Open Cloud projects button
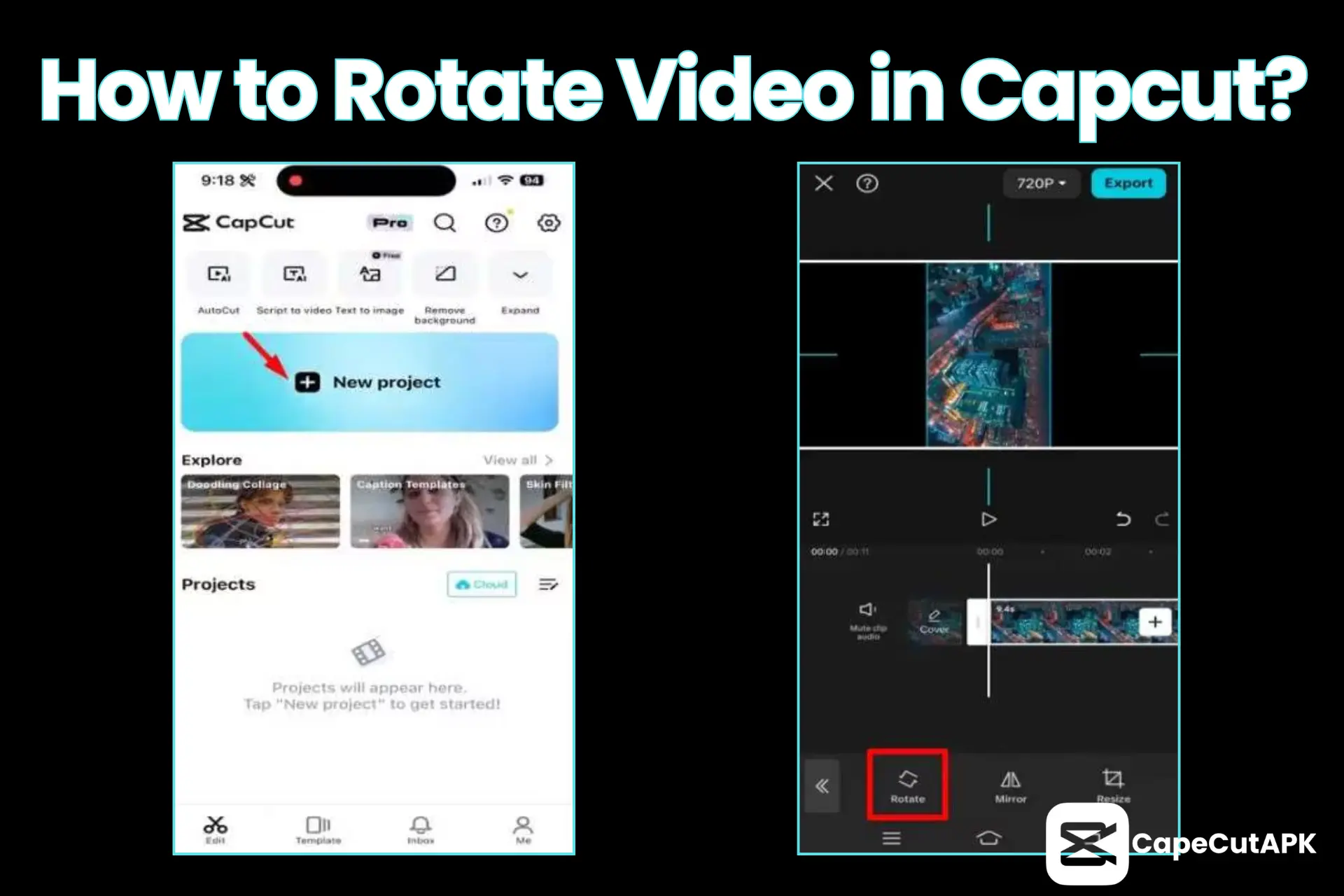Viewport: 1344px width, 896px height. 482,584
